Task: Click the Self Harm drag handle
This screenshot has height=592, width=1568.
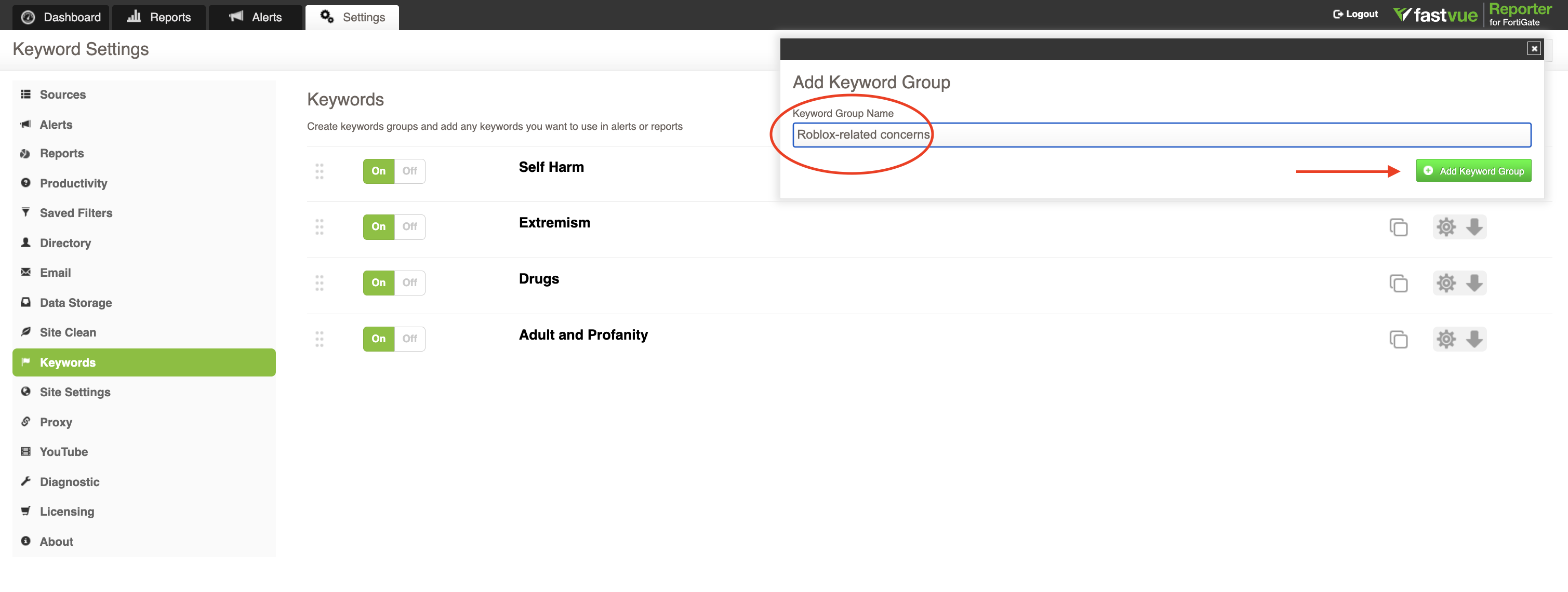Action: click(x=319, y=171)
